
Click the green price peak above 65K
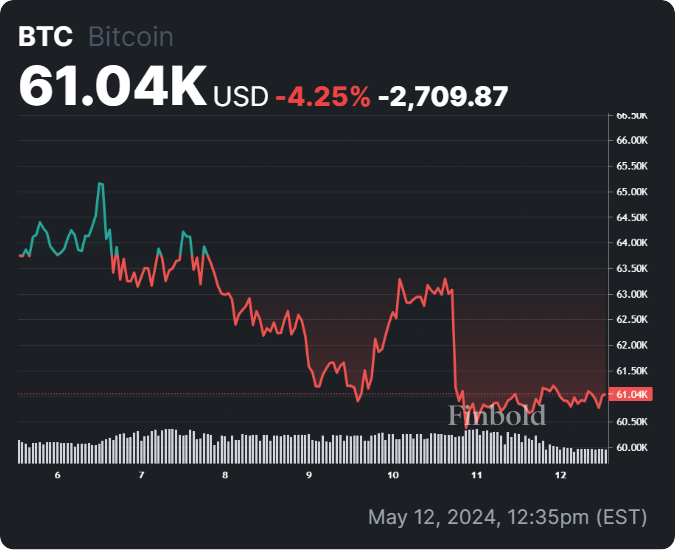coord(100,184)
